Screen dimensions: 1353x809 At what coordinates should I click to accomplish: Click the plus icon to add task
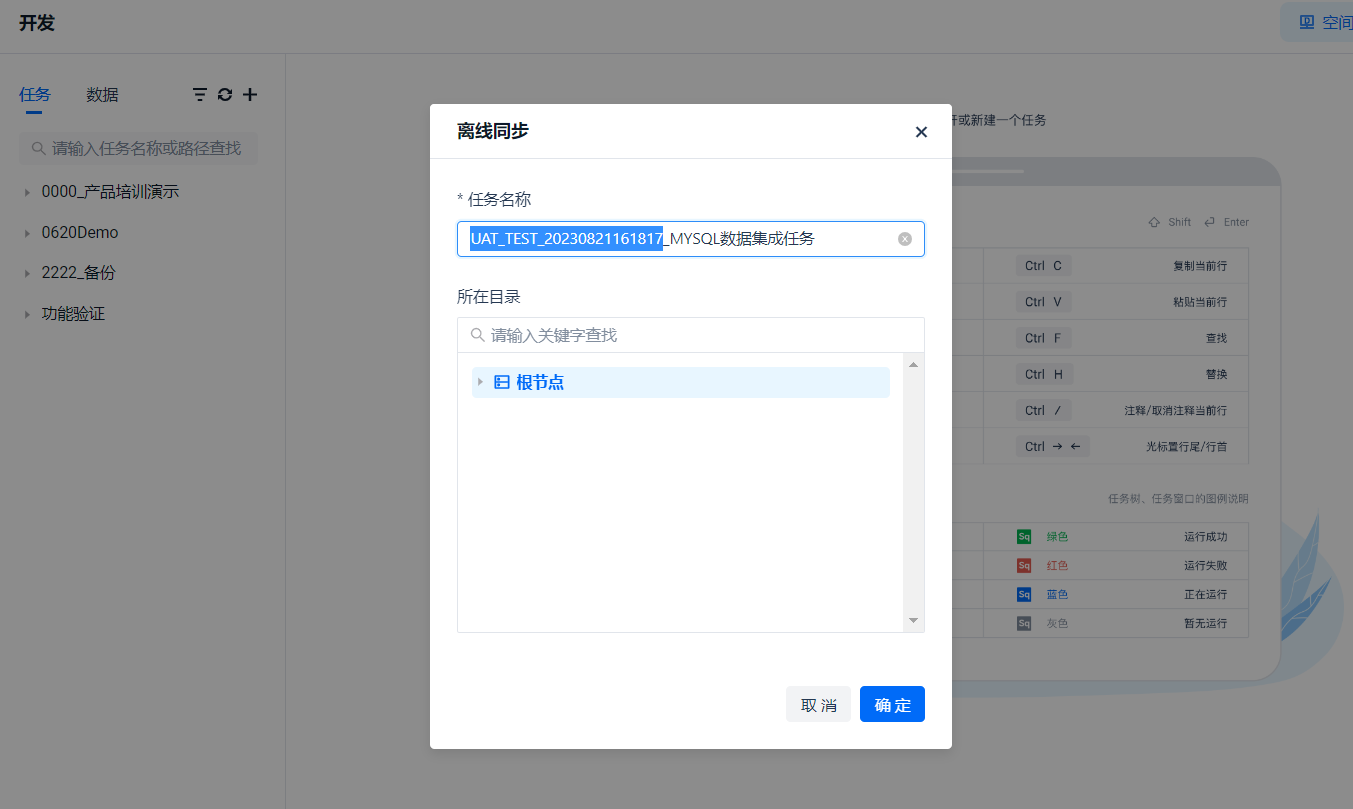coord(250,95)
